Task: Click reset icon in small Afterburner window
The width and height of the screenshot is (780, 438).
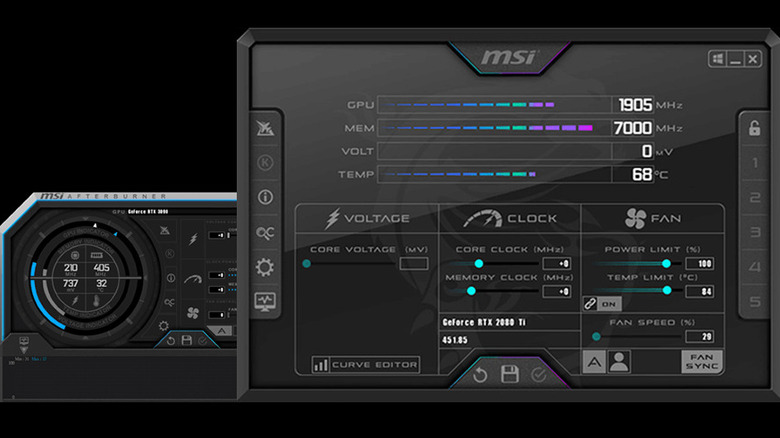Action: pyautogui.click(x=171, y=340)
